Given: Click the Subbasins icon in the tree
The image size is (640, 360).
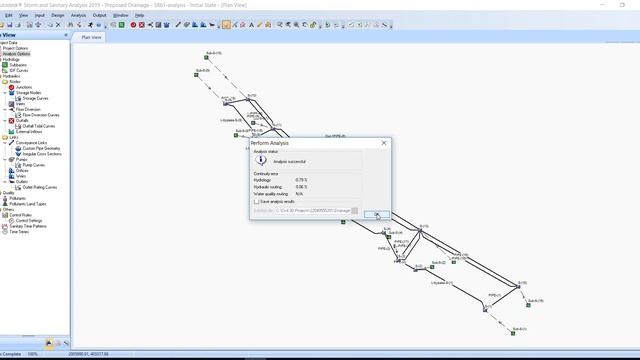Looking at the screenshot, I should coord(5,65).
